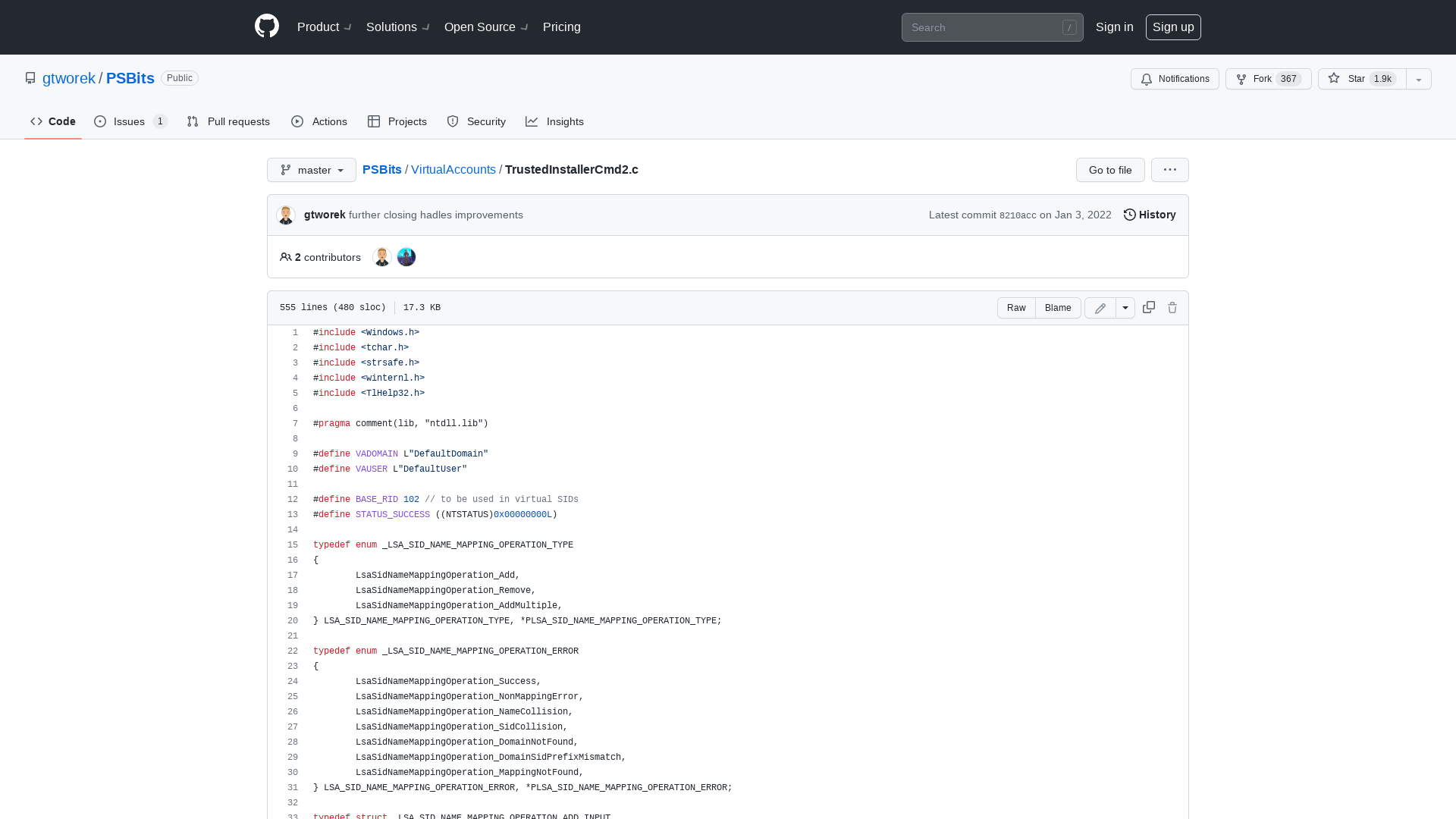Viewport: 1456px width, 819px height.
Task: Click the '2 contributors' label
Action: tap(320, 257)
